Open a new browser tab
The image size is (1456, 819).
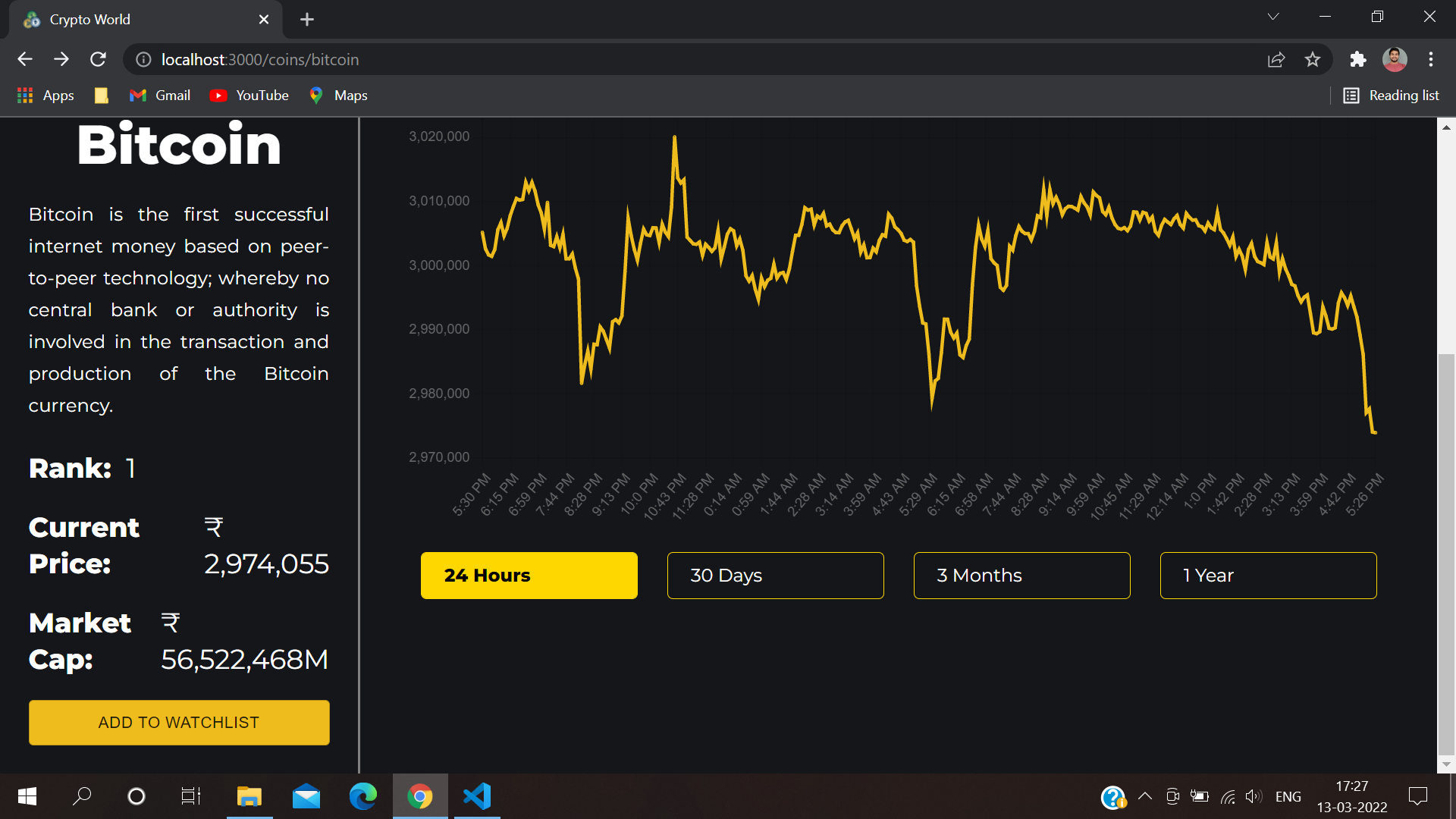click(x=307, y=20)
